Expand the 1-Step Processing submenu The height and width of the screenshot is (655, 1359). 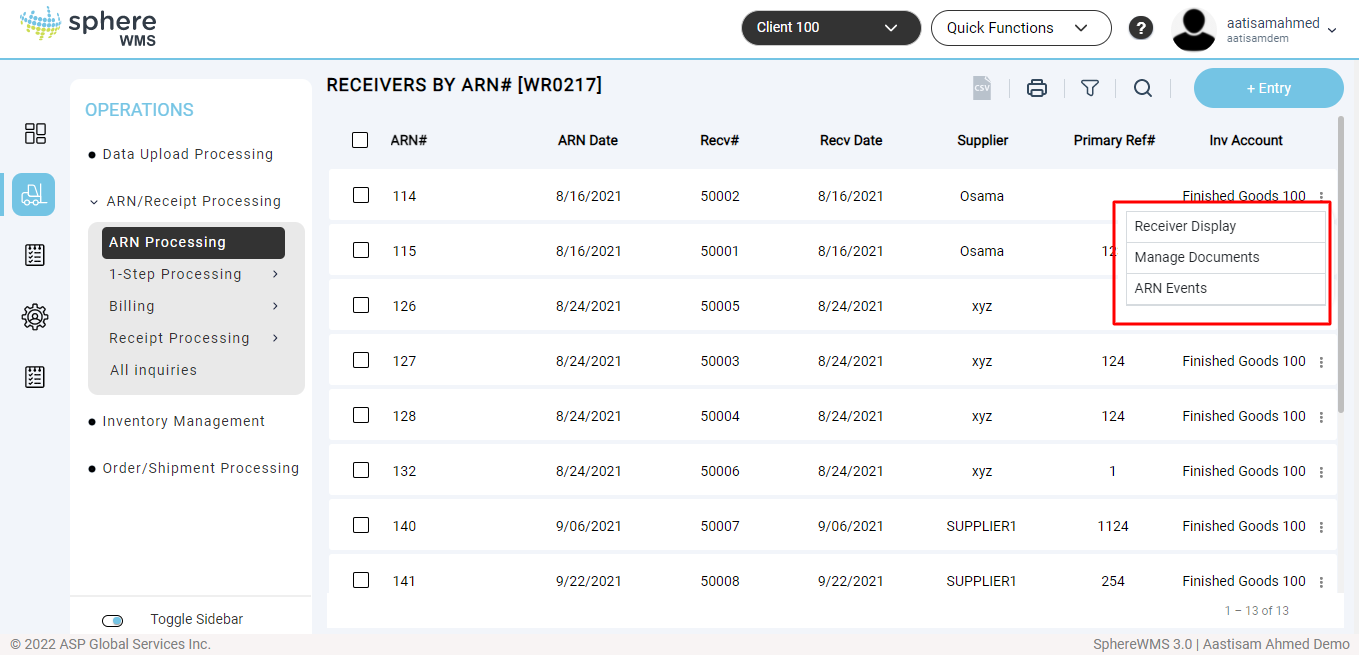pos(193,274)
